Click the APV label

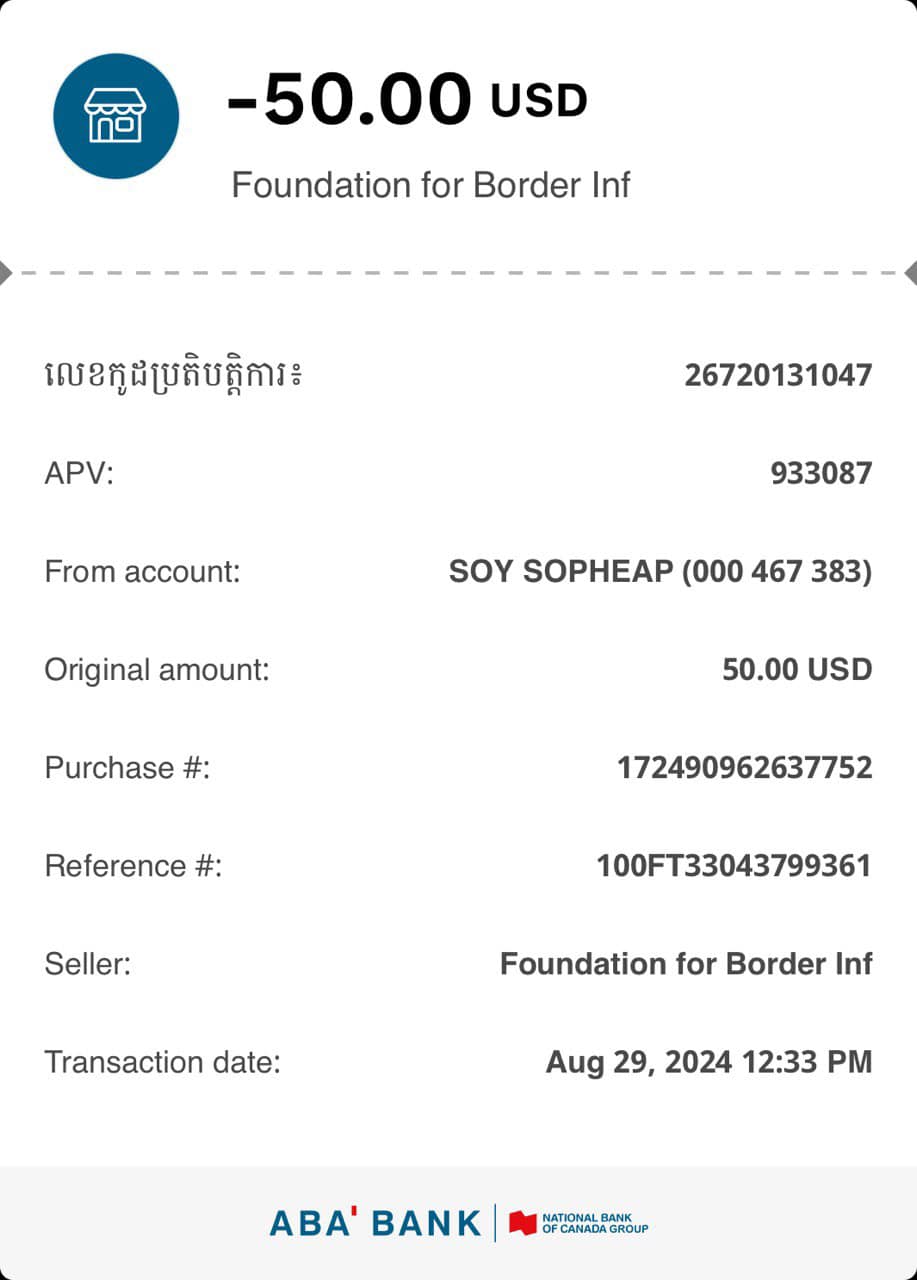pyautogui.click(x=79, y=473)
